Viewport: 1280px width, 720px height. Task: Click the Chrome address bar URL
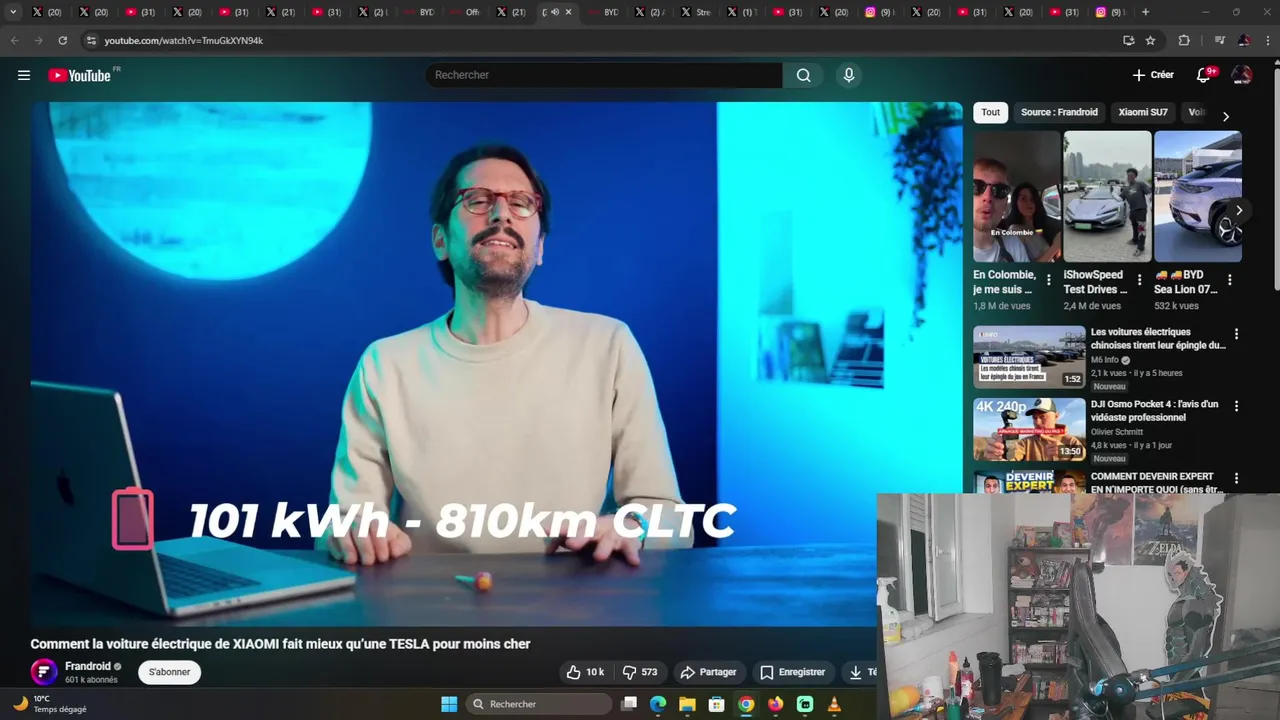[x=183, y=40]
